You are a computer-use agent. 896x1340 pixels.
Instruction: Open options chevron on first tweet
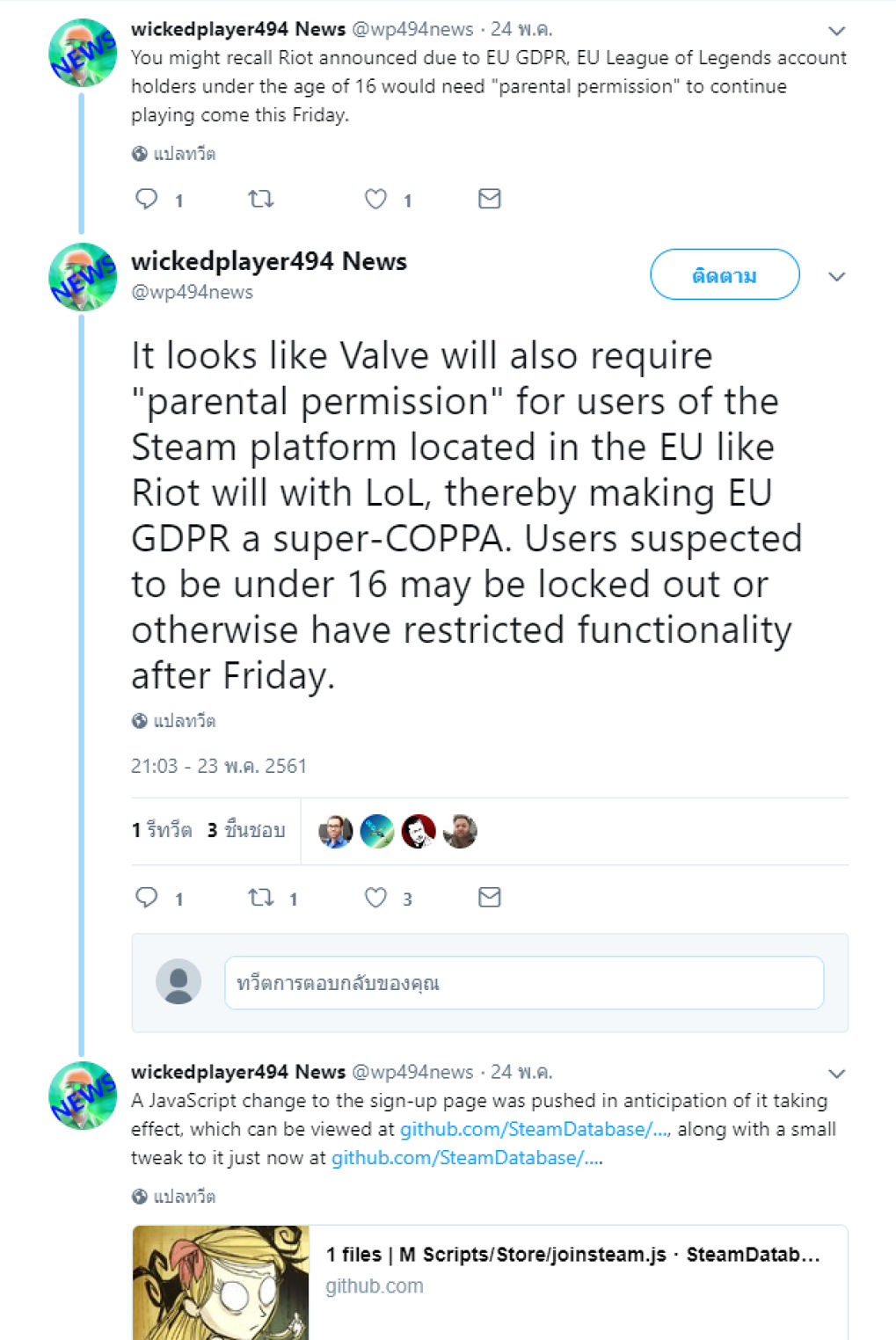[836, 31]
